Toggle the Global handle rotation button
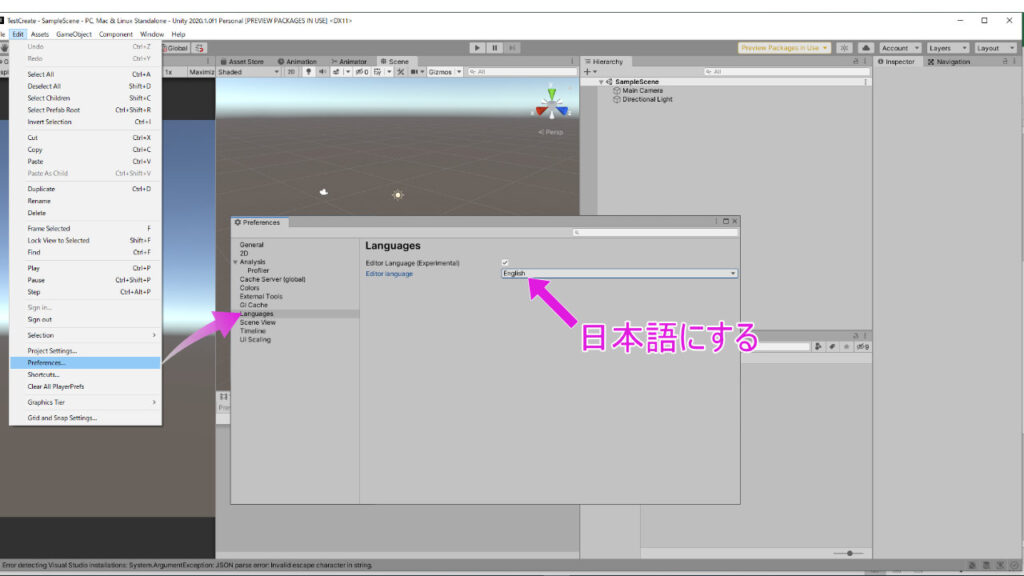The height and width of the screenshot is (576, 1024). (176, 47)
